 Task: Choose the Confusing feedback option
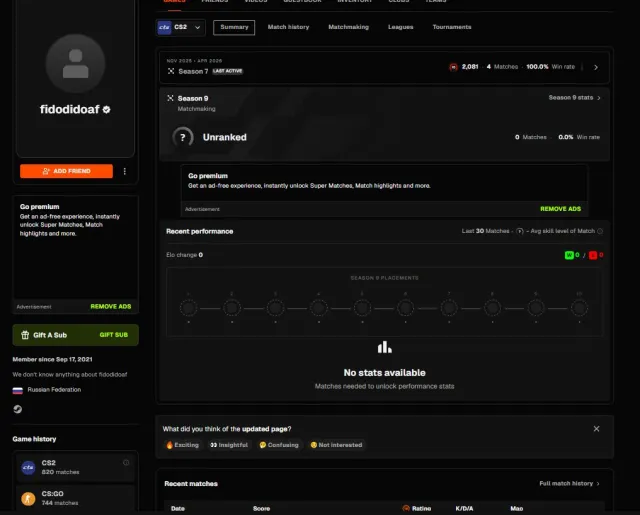pos(279,445)
